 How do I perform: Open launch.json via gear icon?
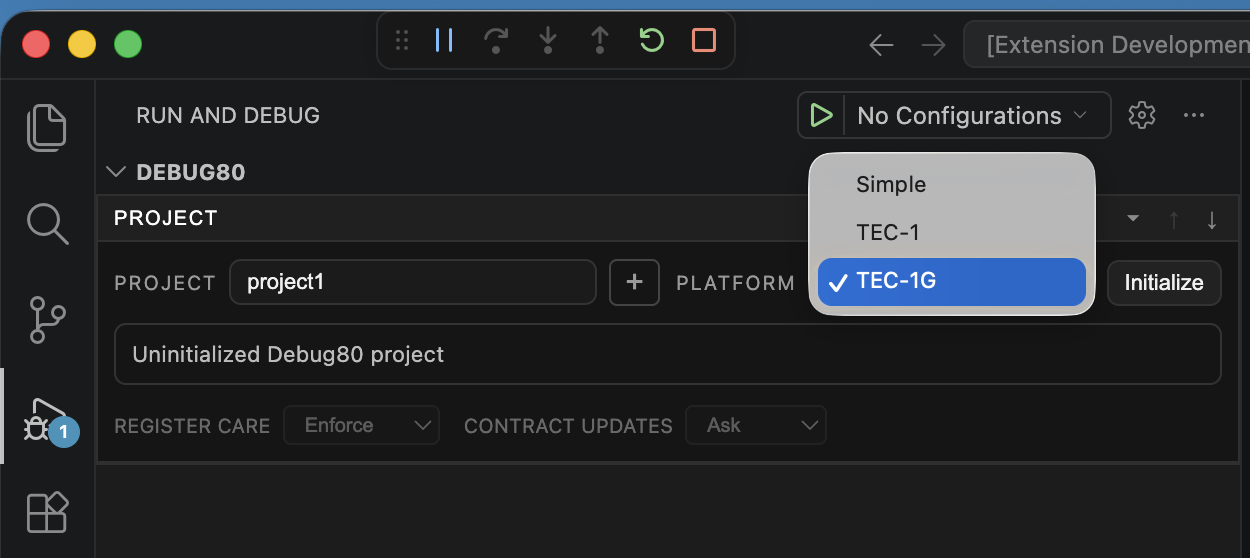pyautogui.click(x=1141, y=115)
